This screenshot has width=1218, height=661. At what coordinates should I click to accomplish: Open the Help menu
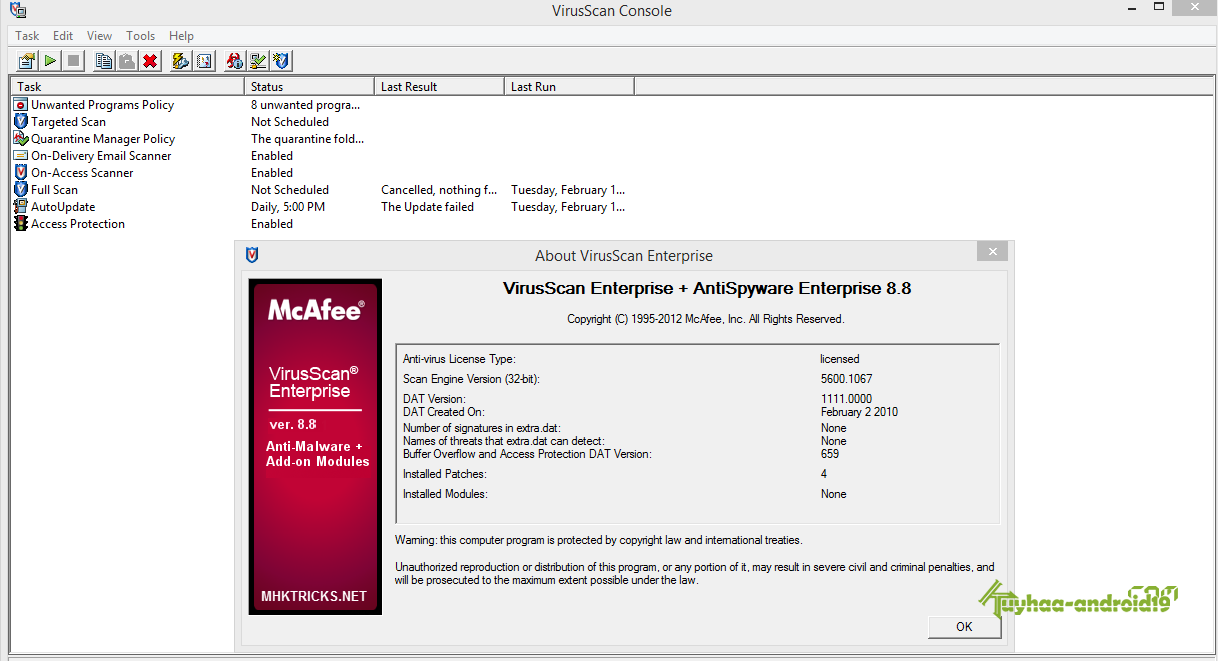(181, 36)
